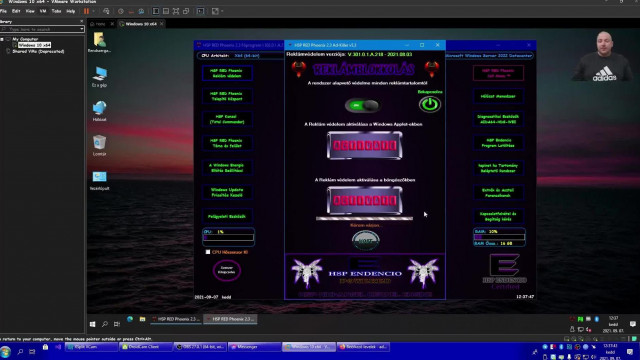Enter full screen mode icon
640x360 pixels.
tap(176, 11)
